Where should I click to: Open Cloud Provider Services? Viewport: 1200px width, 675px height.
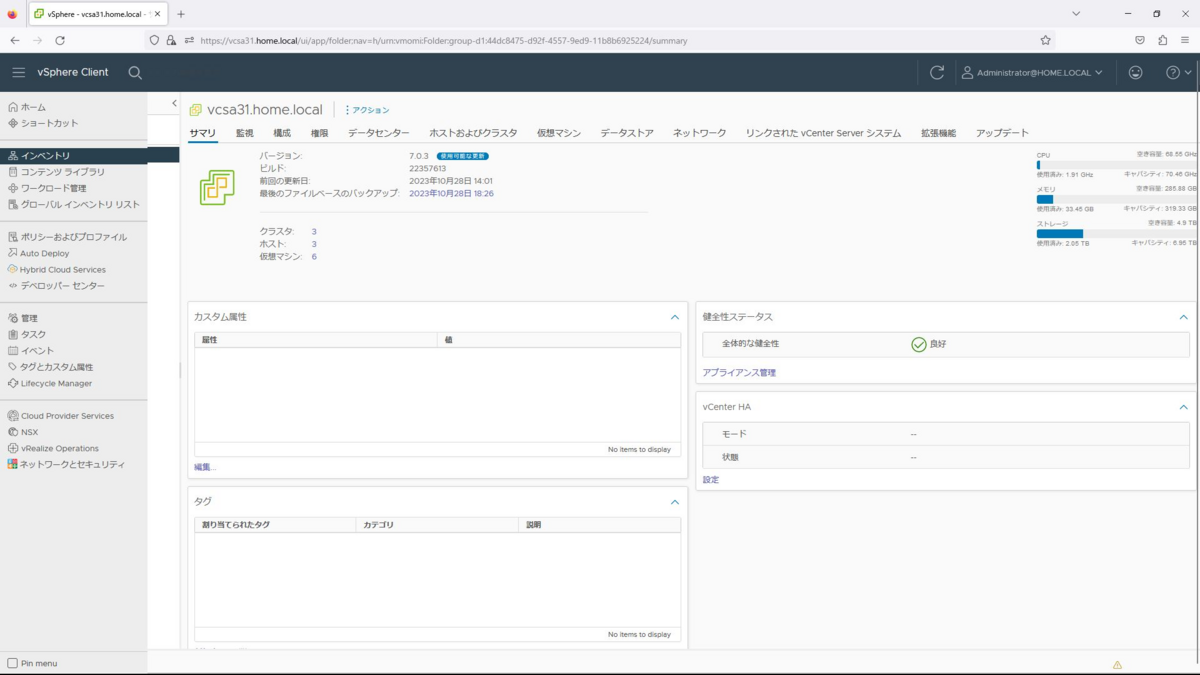tap(61, 416)
